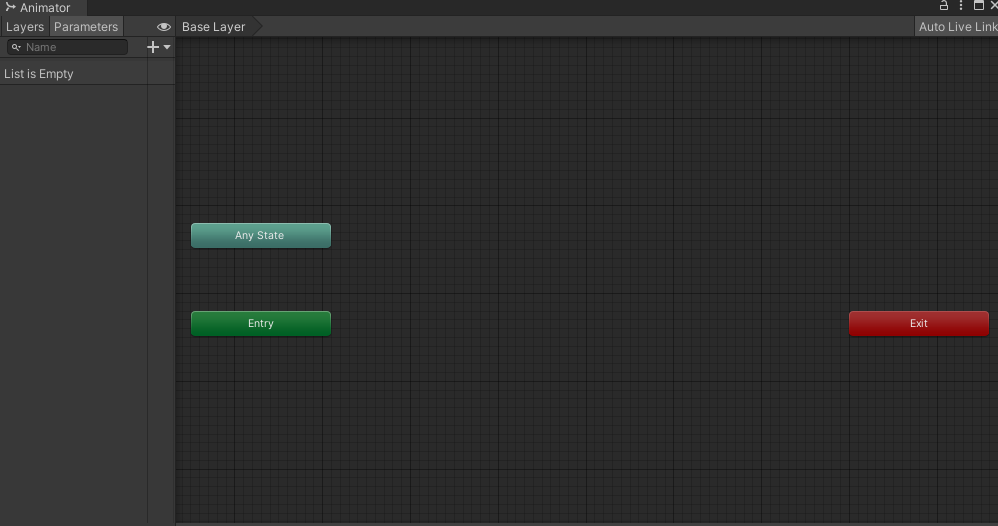Viewport: 998px width, 526px height.
Task: Maximize the Animator window
Action: pyautogui.click(x=979, y=6)
